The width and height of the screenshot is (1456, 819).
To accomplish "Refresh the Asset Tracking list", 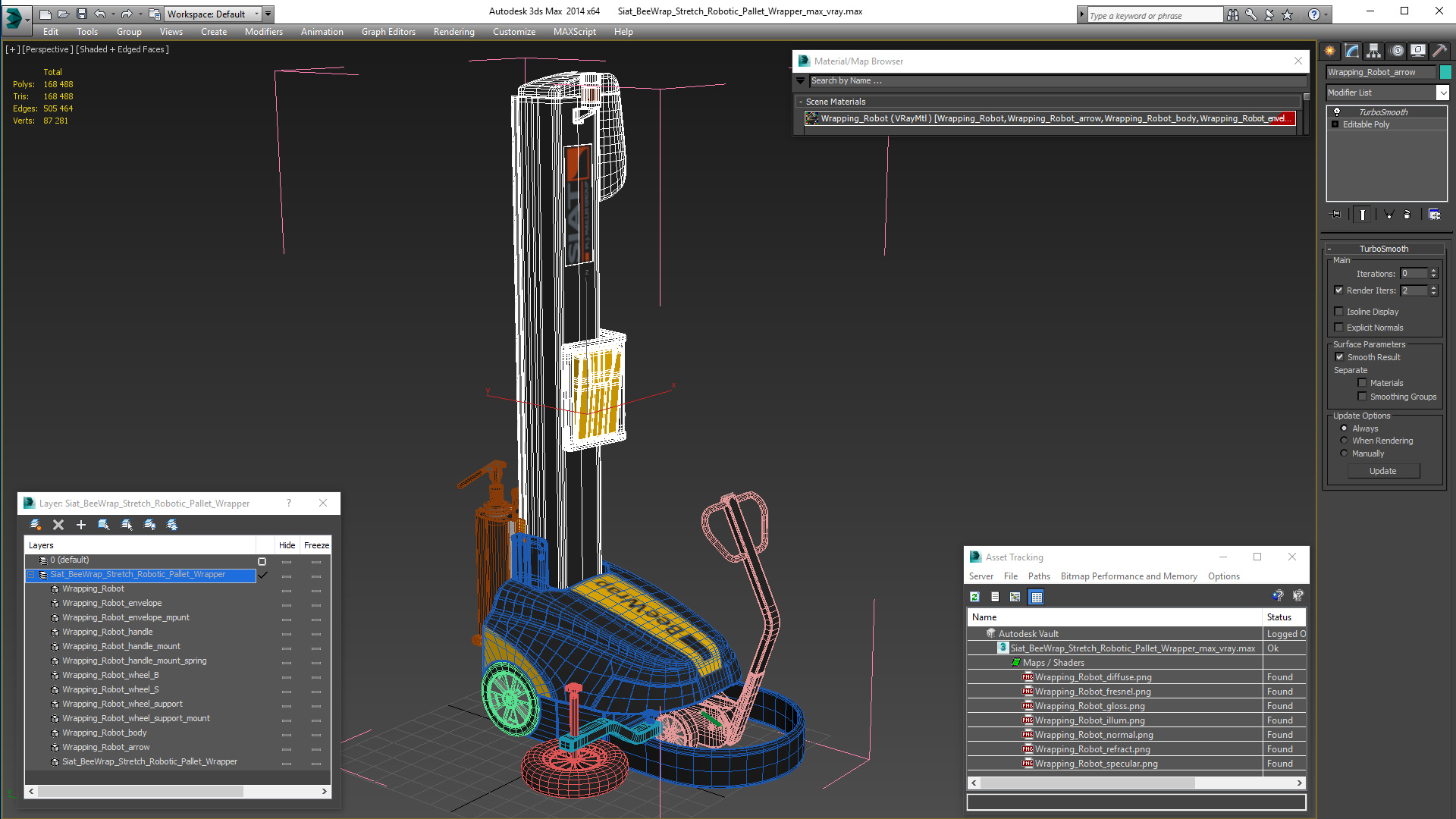I will [975, 598].
